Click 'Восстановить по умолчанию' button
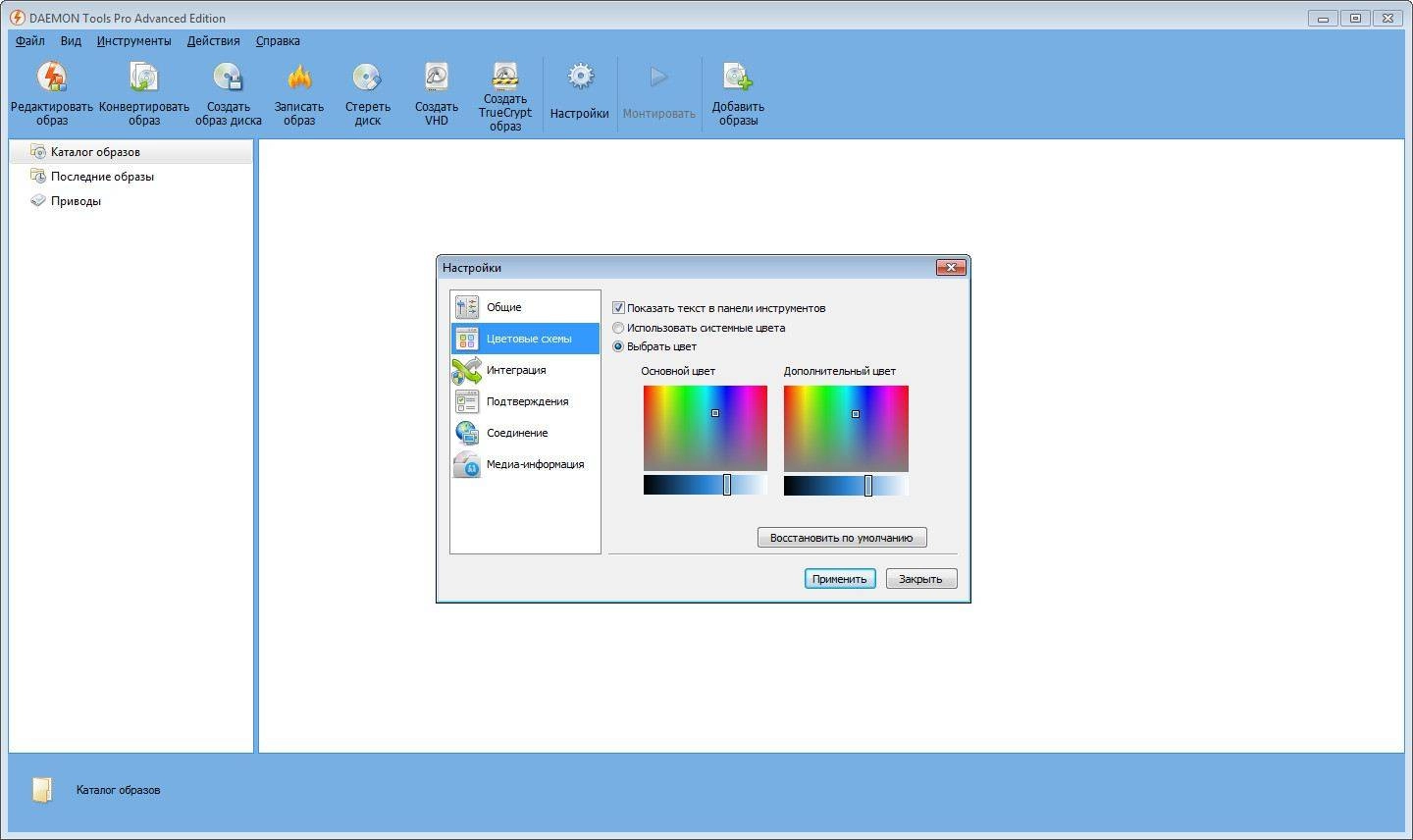The width and height of the screenshot is (1413, 840). (x=842, y=538)
